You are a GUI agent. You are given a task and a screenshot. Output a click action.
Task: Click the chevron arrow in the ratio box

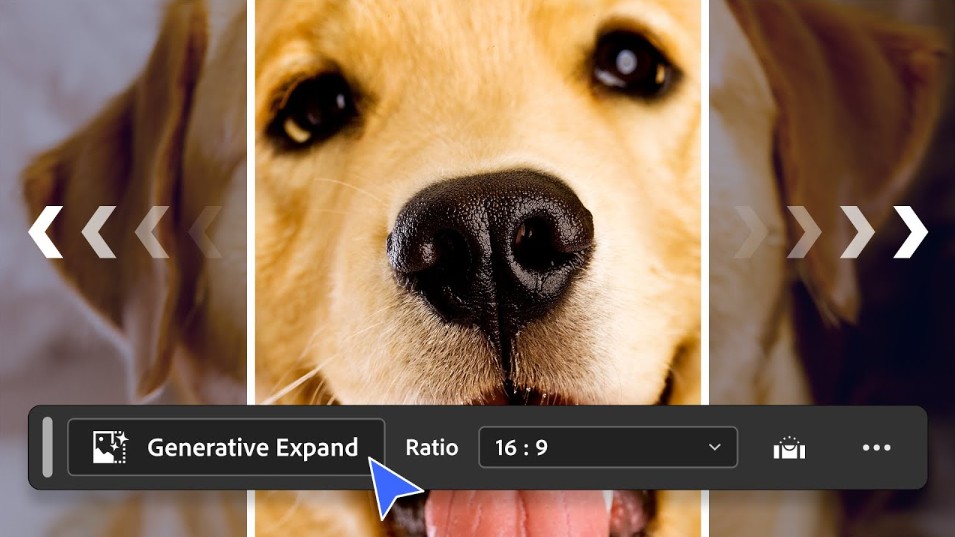point(714,447)
